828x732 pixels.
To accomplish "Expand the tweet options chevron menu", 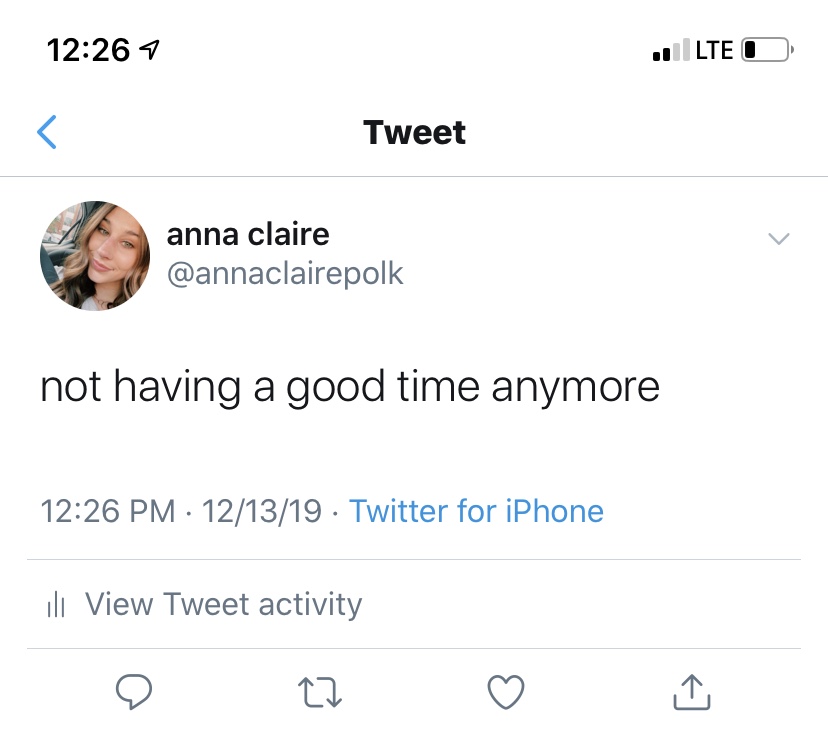I will coord(777,239).
